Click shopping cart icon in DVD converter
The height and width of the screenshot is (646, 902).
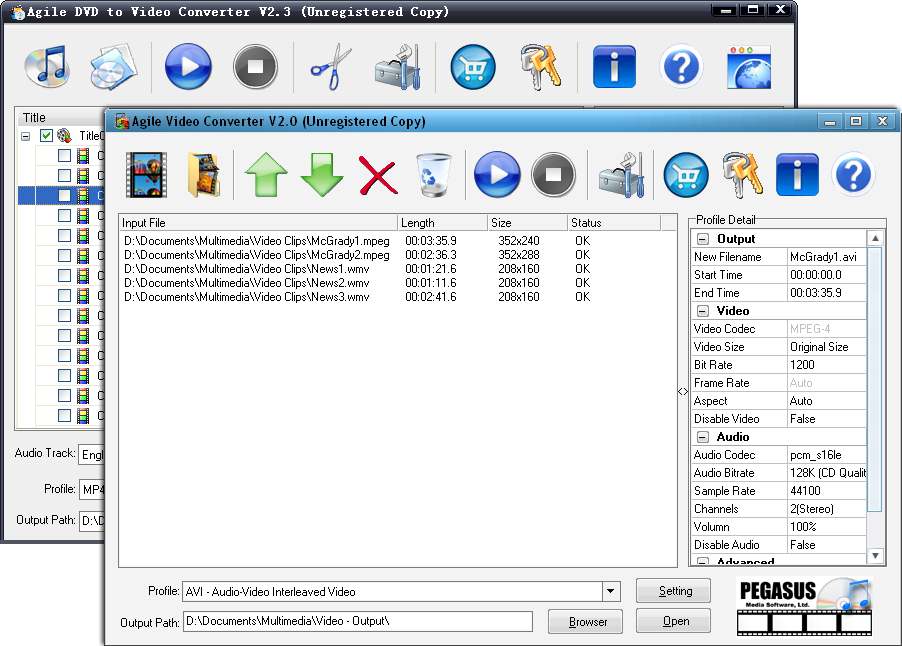tap(473, 67)
